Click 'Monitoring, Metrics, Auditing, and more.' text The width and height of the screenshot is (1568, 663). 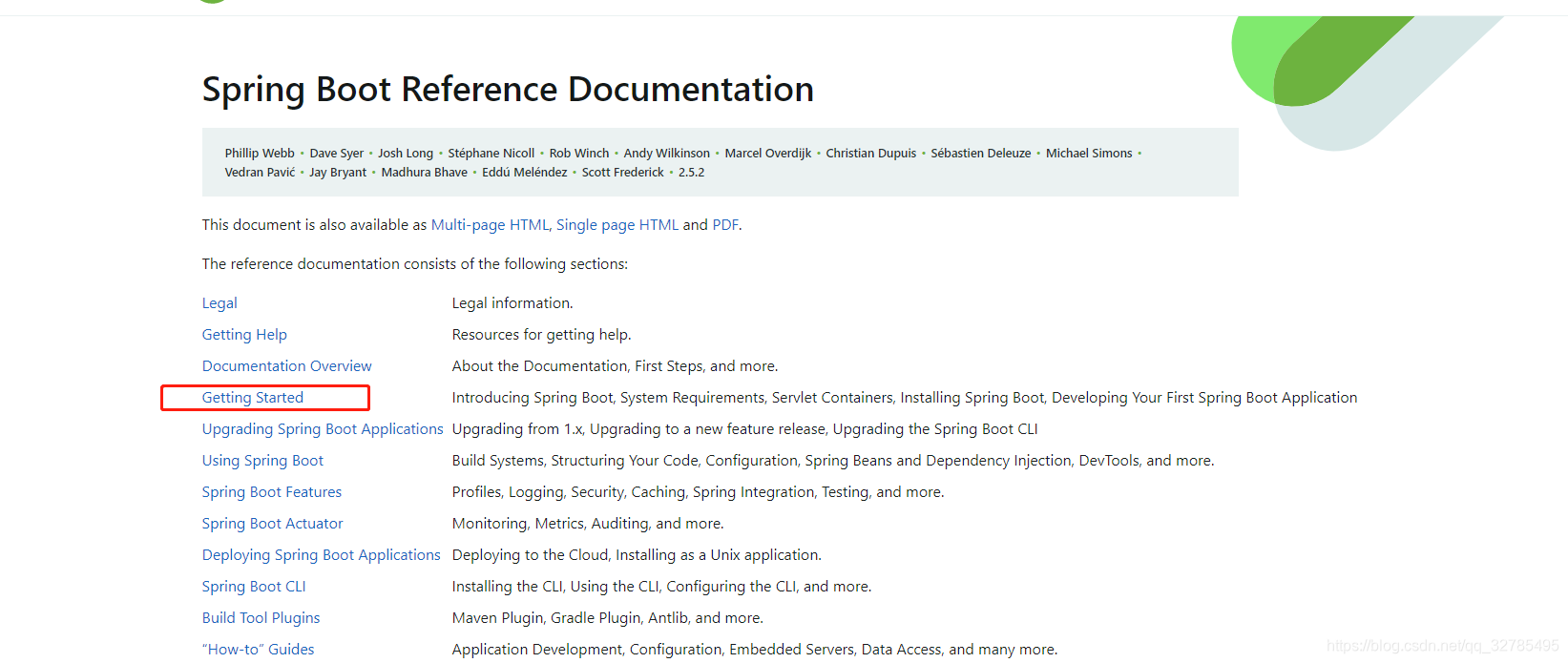coord(588,524)
